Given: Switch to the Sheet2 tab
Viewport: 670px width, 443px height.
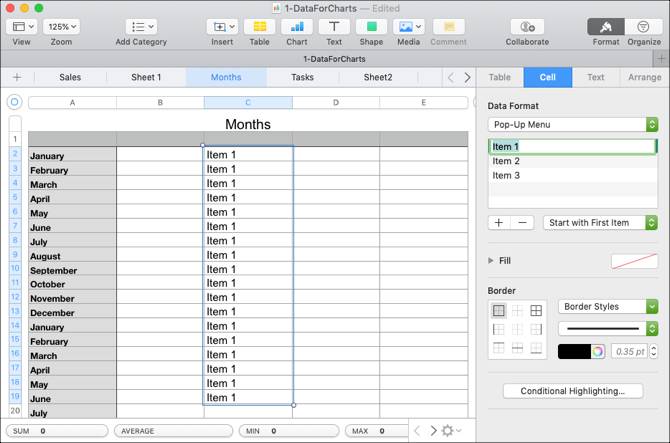Looking at the screenshot, I should [x=378, y=77].
